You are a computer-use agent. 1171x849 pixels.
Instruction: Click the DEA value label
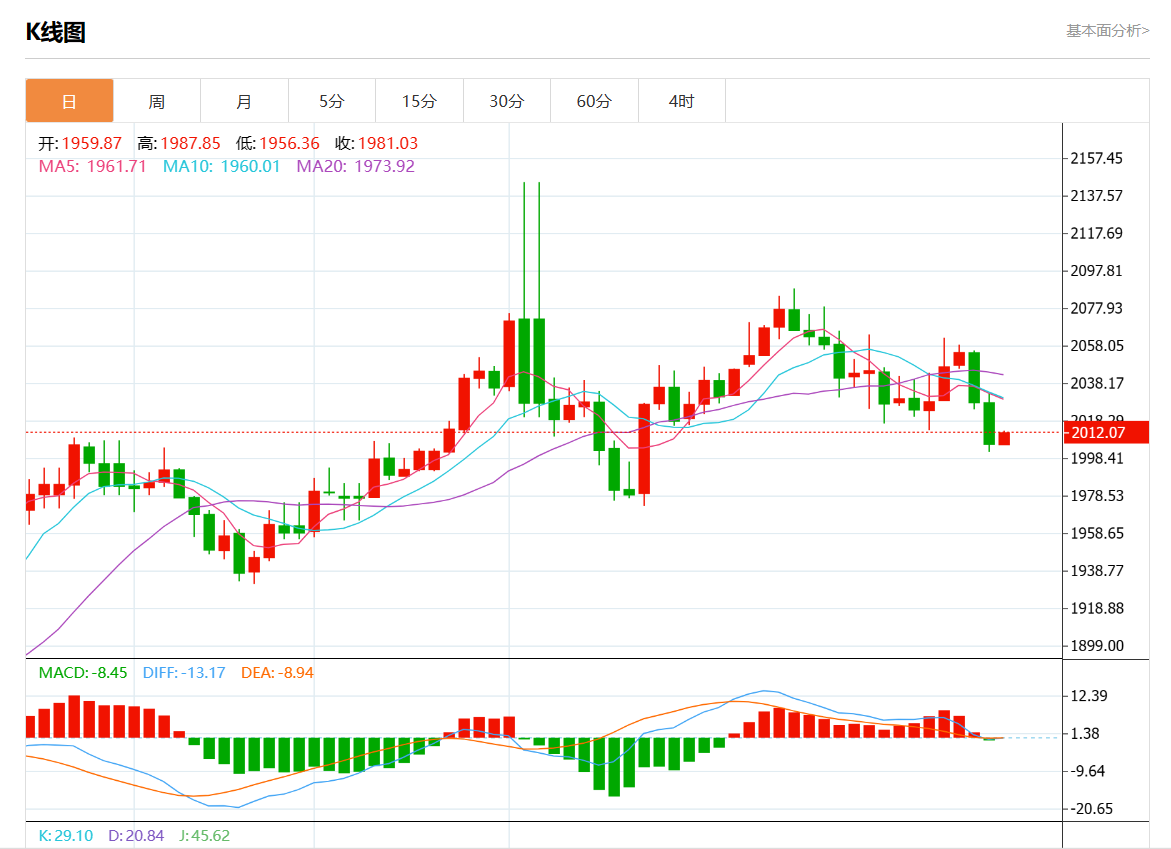coord(277,673)
